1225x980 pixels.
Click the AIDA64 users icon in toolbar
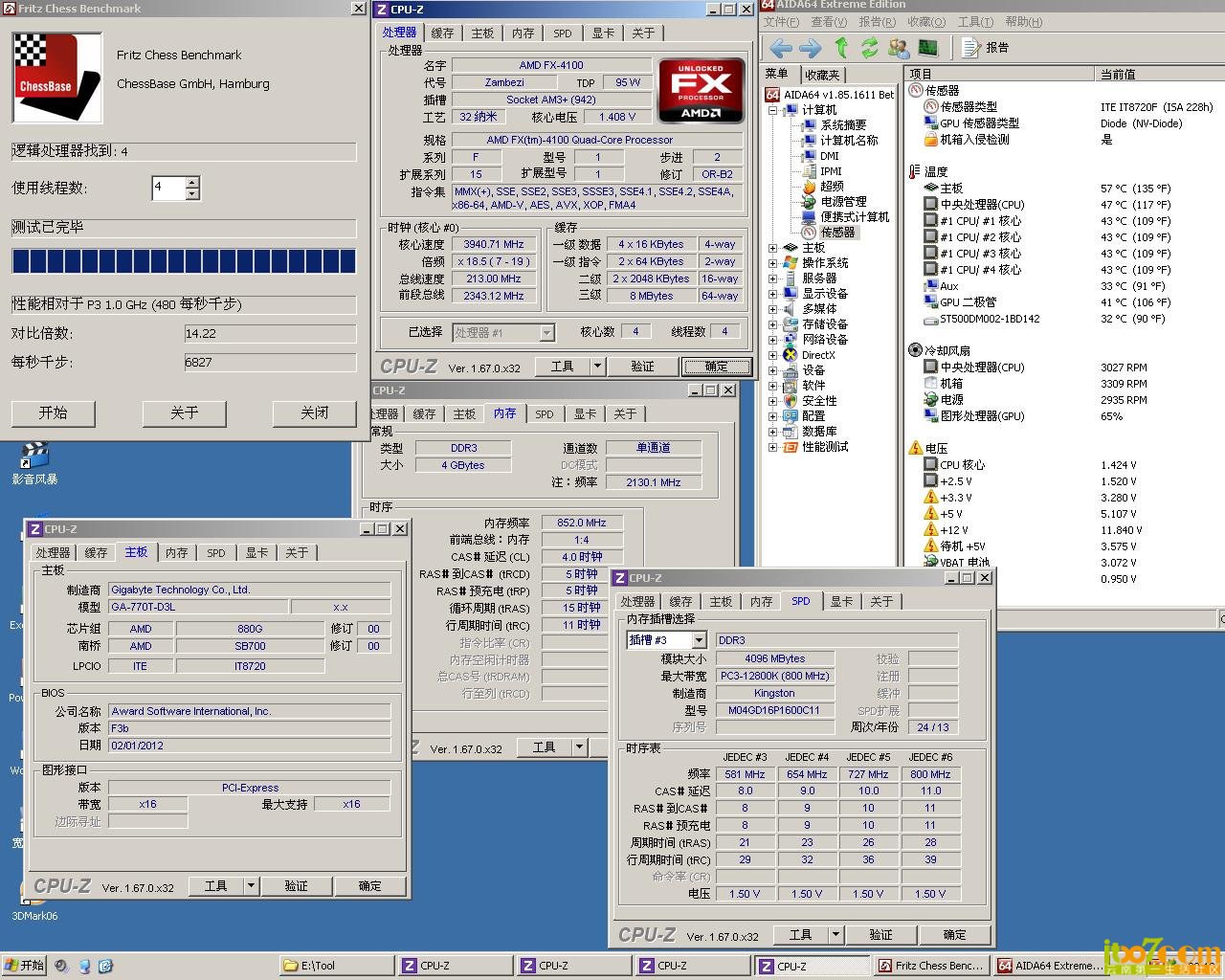(899, 47)
